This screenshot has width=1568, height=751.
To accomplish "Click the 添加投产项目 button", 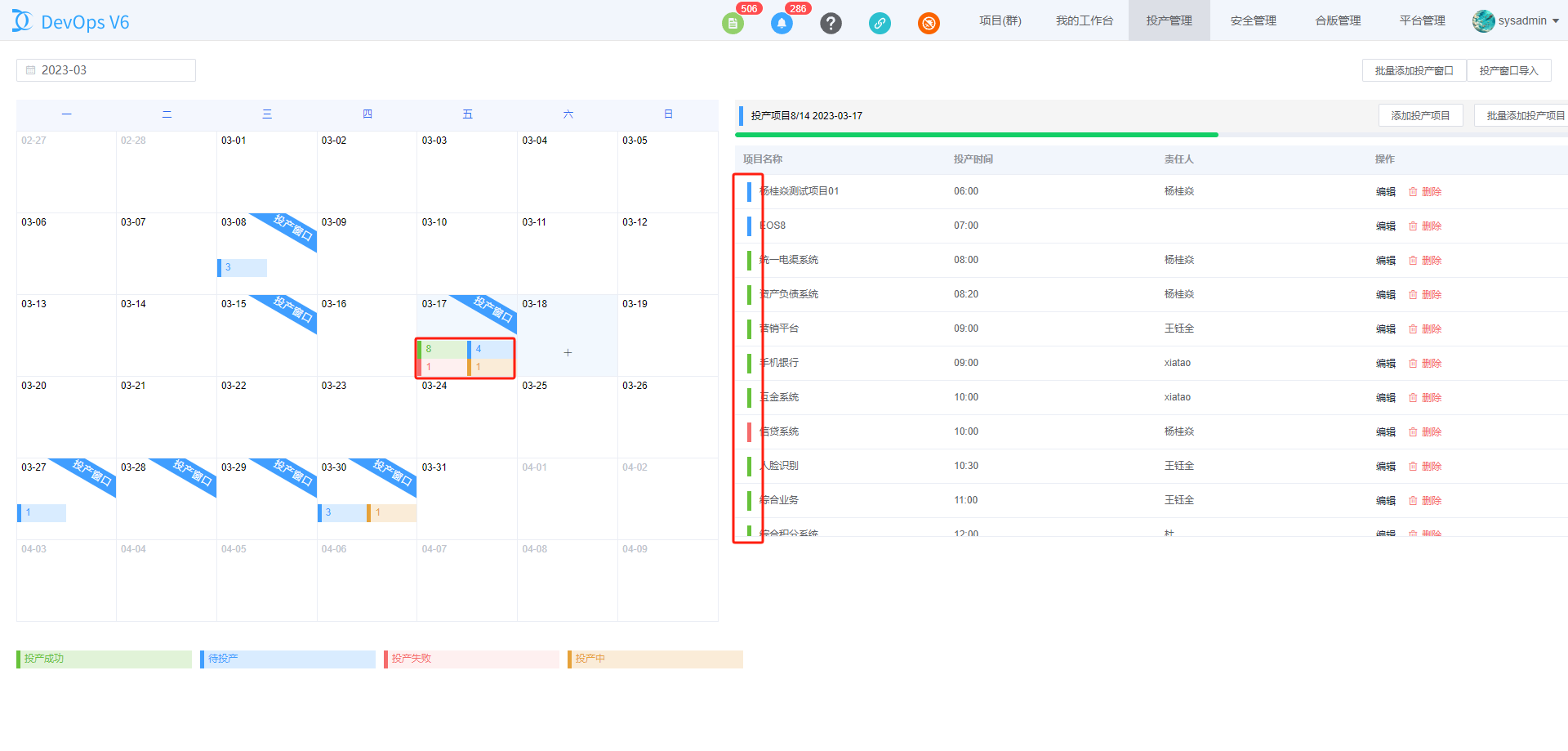I will [1420, 116].
